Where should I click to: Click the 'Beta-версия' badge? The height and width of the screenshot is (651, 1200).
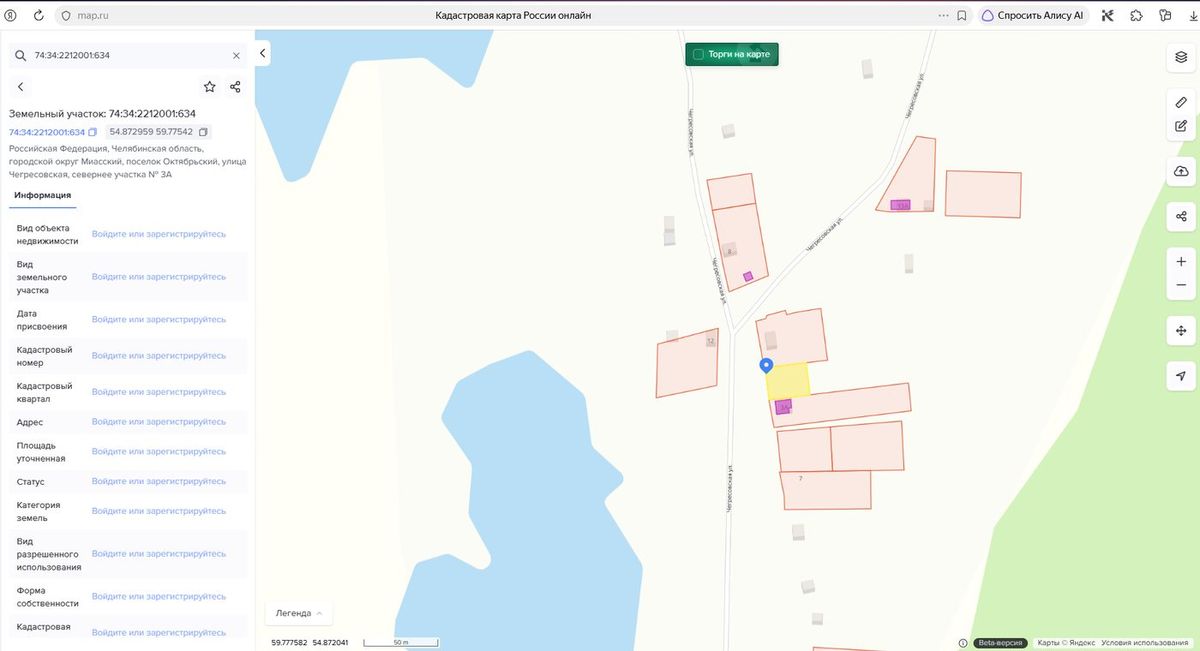1001,643
